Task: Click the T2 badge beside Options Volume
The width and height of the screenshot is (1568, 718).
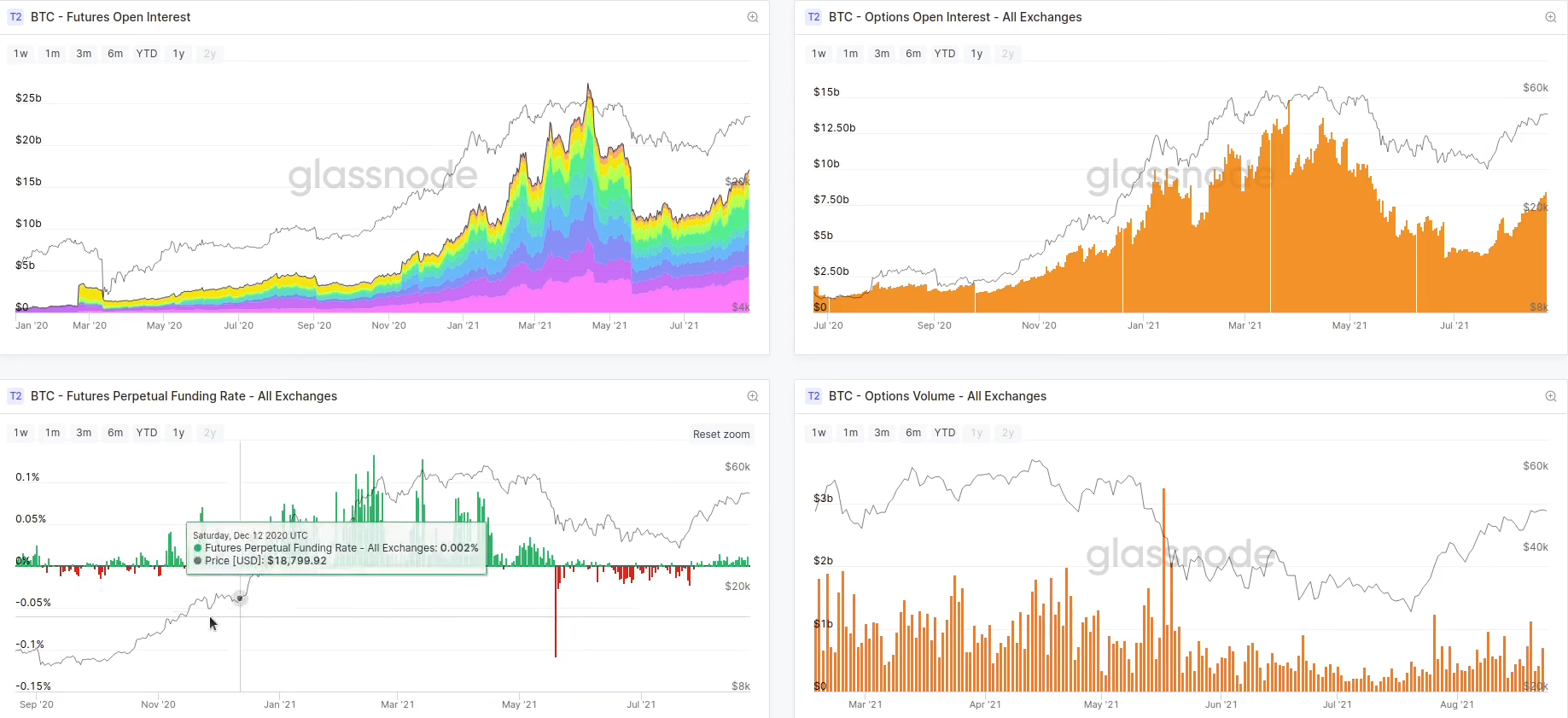Action: pos(813,396)
